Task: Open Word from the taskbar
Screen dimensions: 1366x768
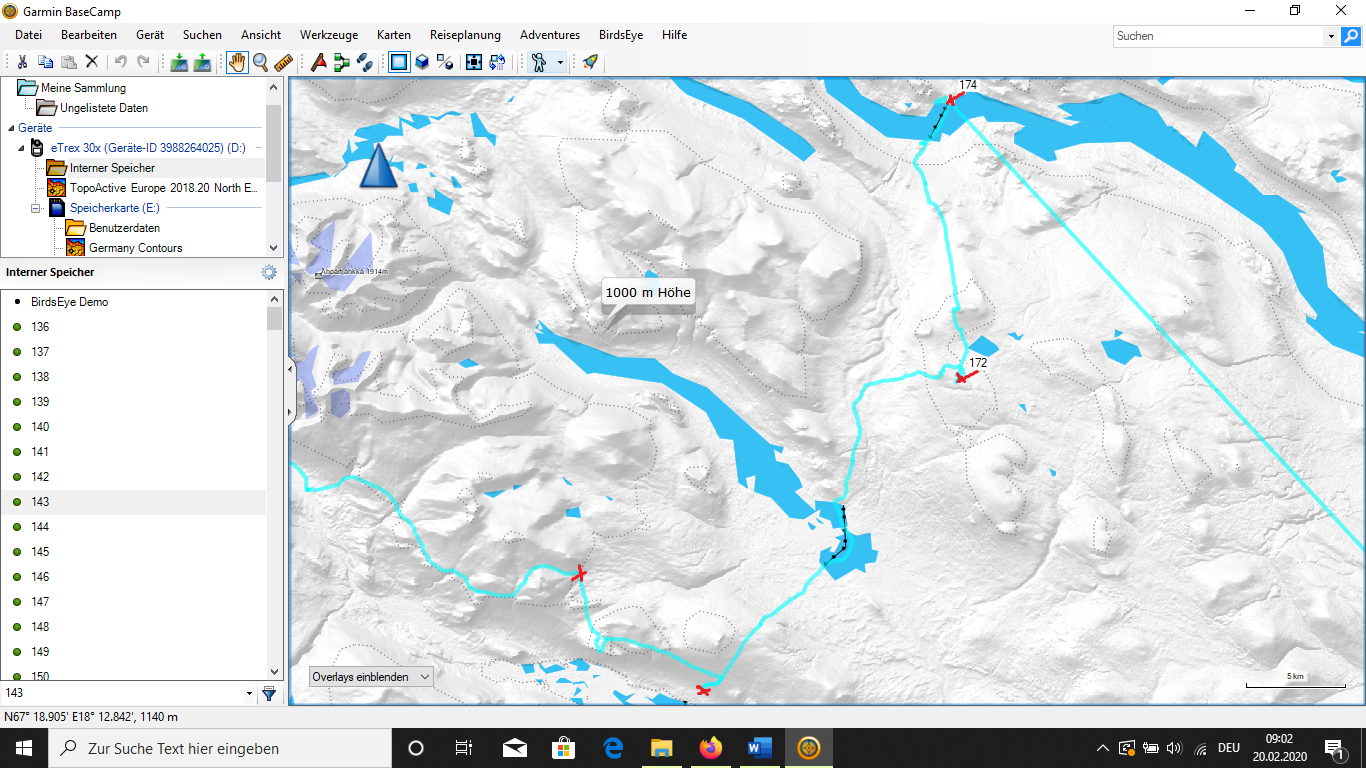Action: click(x=760, y=748)
